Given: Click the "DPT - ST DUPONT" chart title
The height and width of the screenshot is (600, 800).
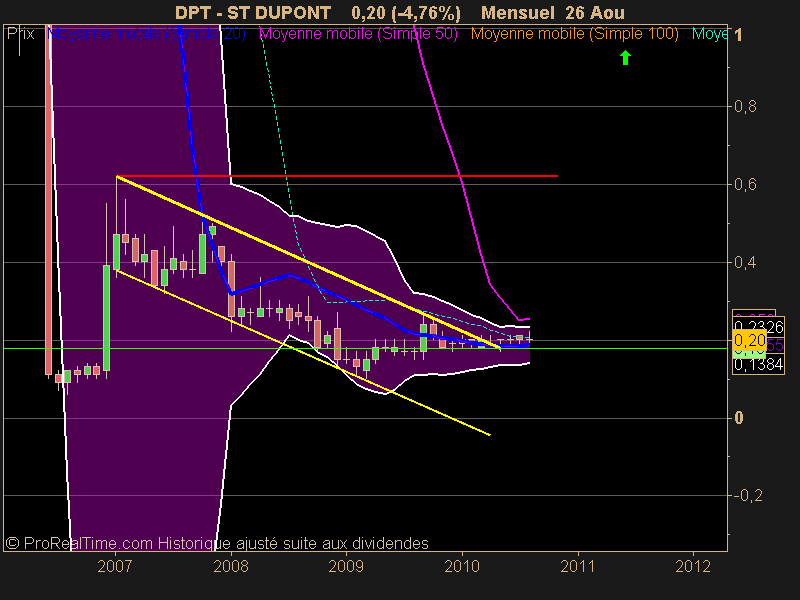Looking at the screenshot, I should point(253,12).
